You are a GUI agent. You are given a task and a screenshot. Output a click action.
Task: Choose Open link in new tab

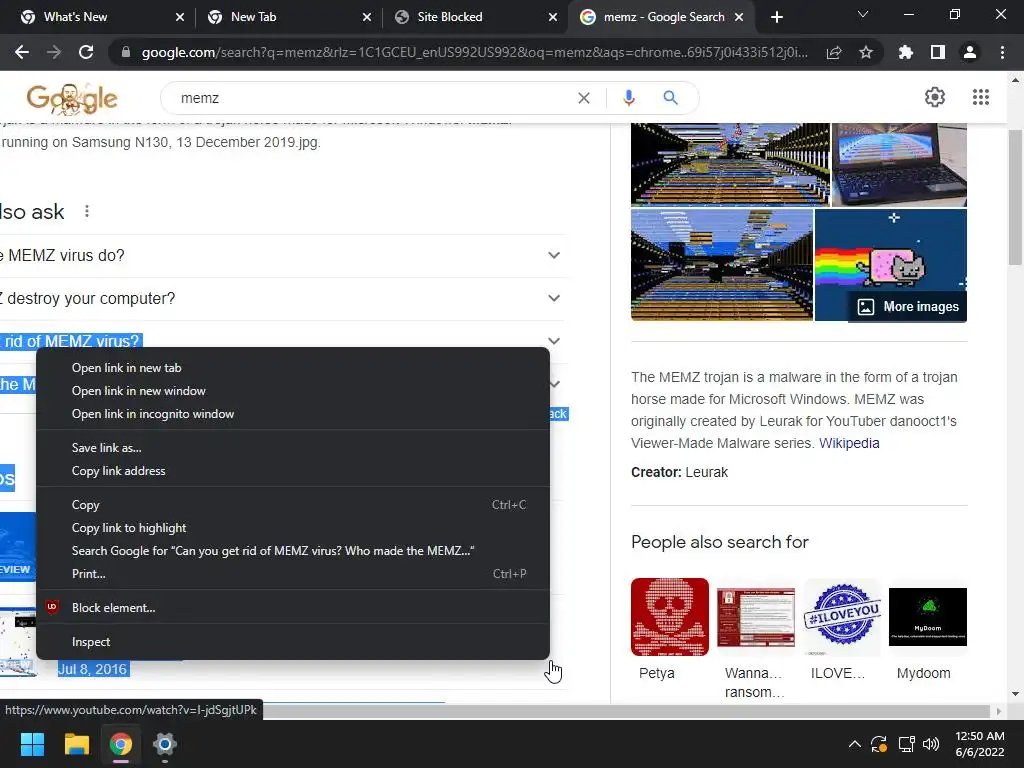(x=293, y=368)
